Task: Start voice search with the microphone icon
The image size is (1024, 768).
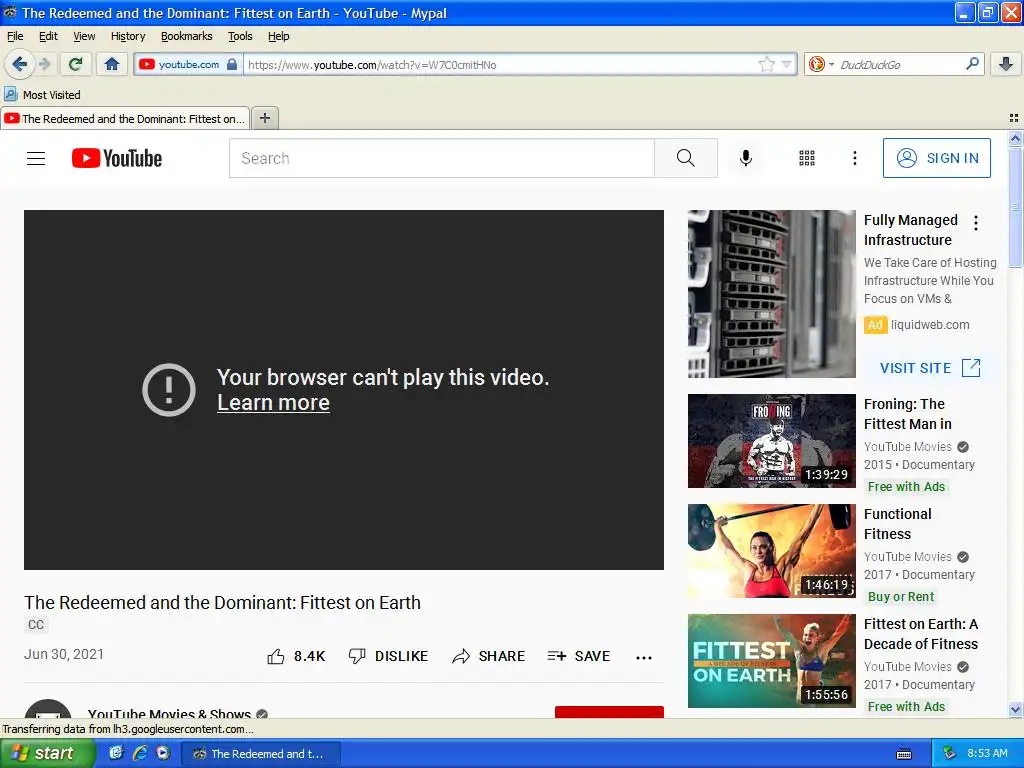Action: coord(746,158)
